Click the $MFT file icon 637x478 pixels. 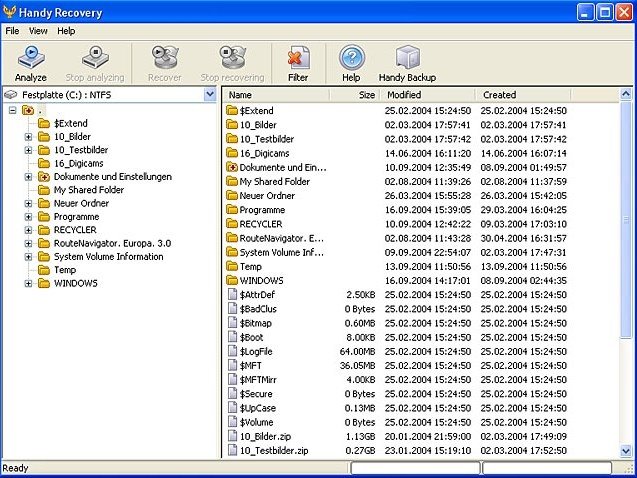(232, 366)
